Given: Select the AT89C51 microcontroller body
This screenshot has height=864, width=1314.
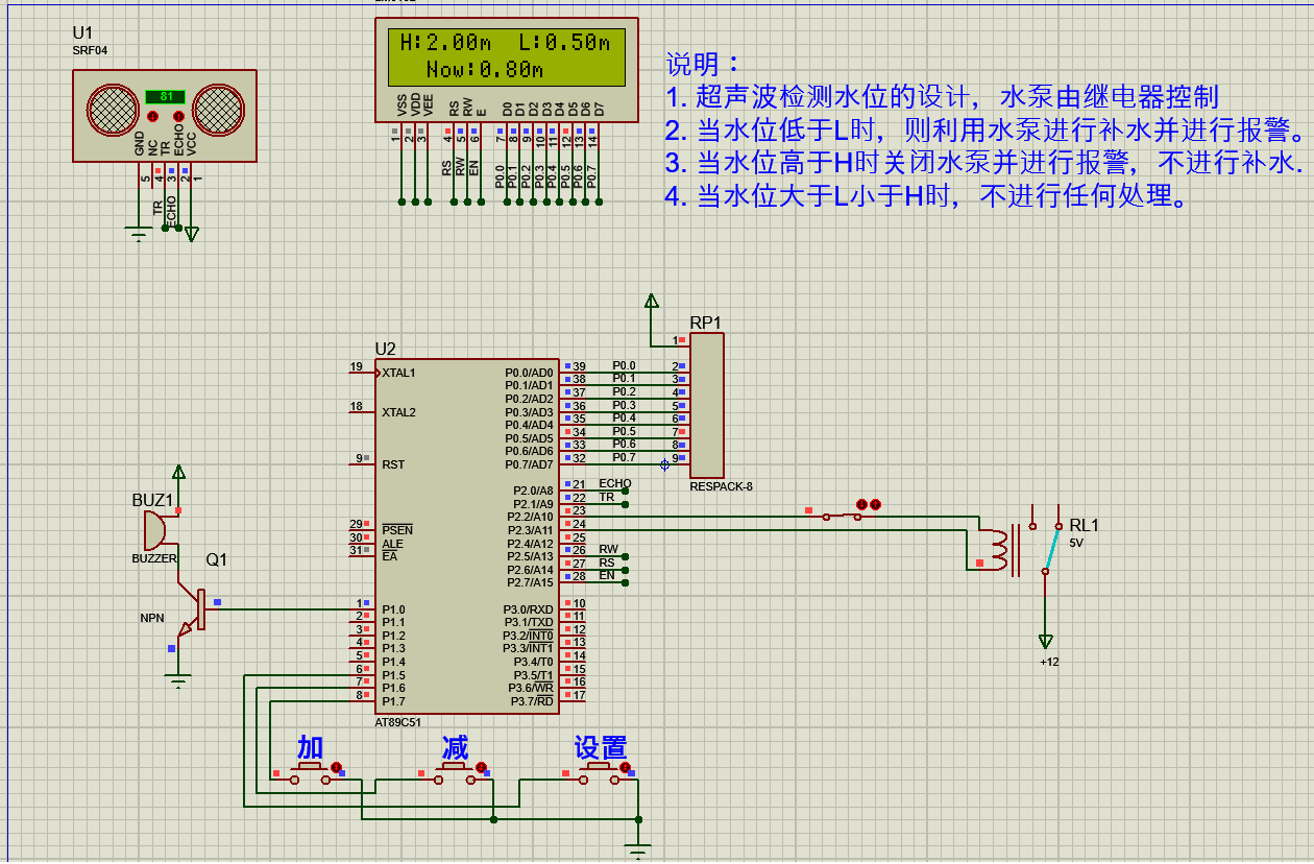Looking at the screenshot, I should (466, 536).
